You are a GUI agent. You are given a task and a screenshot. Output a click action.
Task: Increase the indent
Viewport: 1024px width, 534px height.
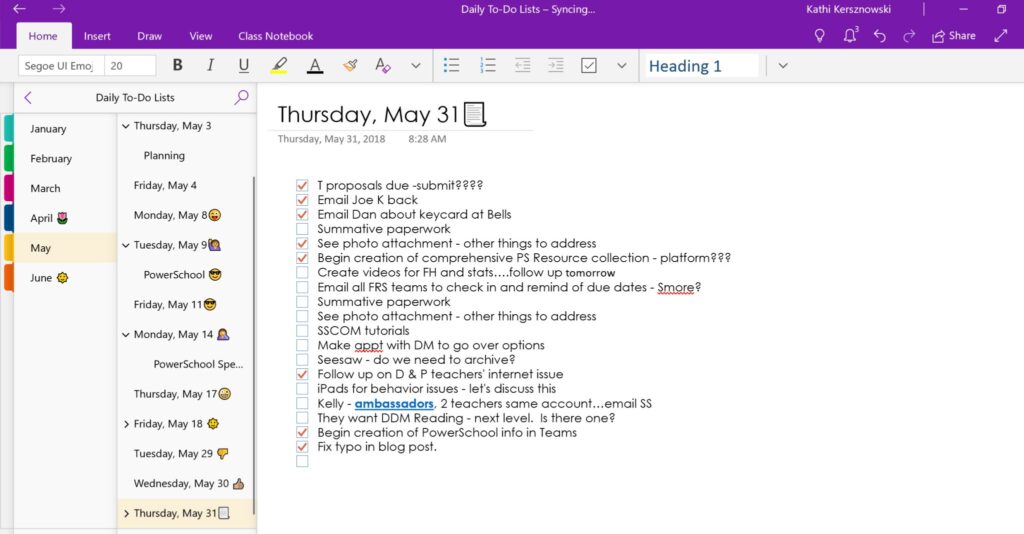pos(555,65)
